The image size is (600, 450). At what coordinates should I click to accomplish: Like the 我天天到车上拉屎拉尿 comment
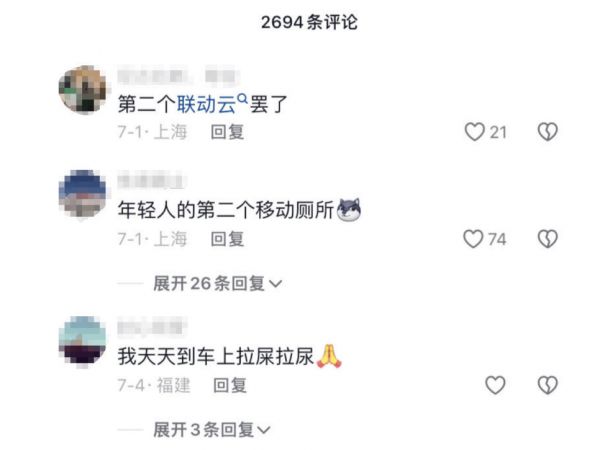tap(495, 385)
